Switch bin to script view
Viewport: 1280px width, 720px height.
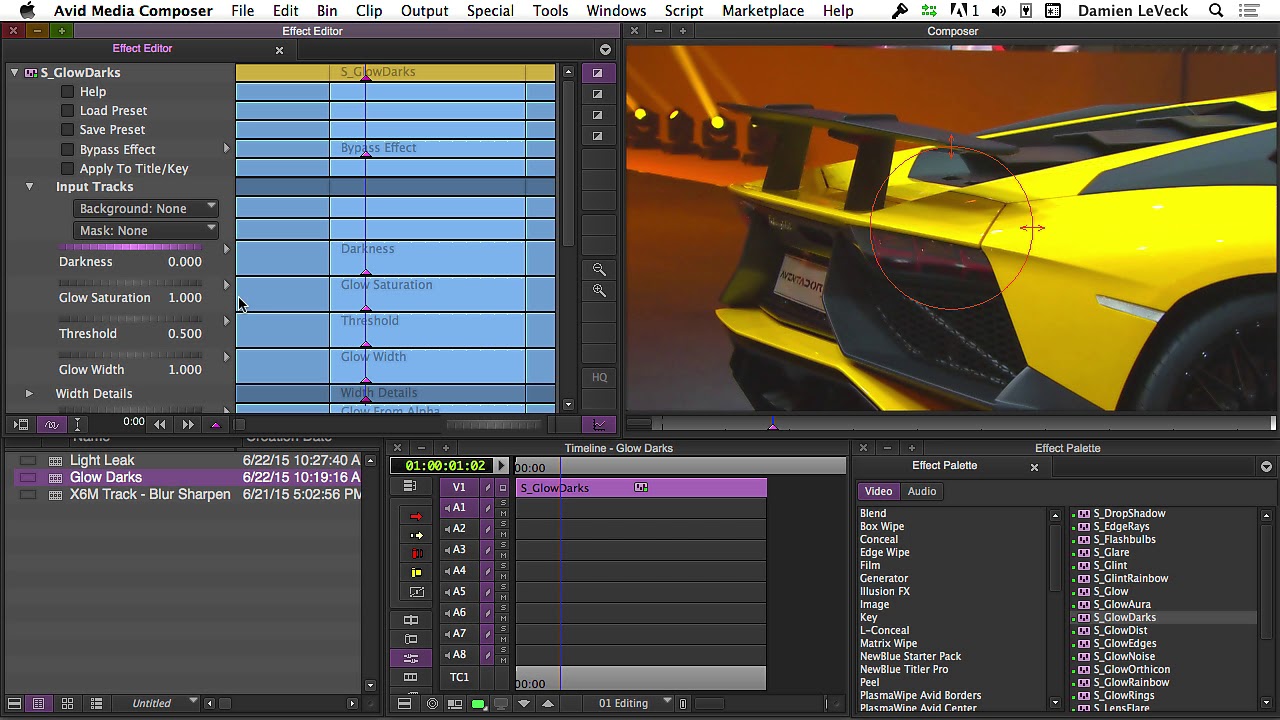[96, 704]
